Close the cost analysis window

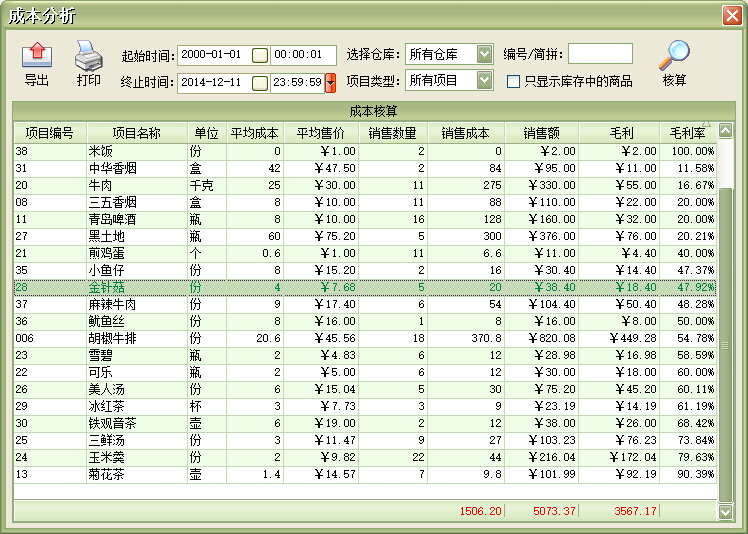click(731, 14)
